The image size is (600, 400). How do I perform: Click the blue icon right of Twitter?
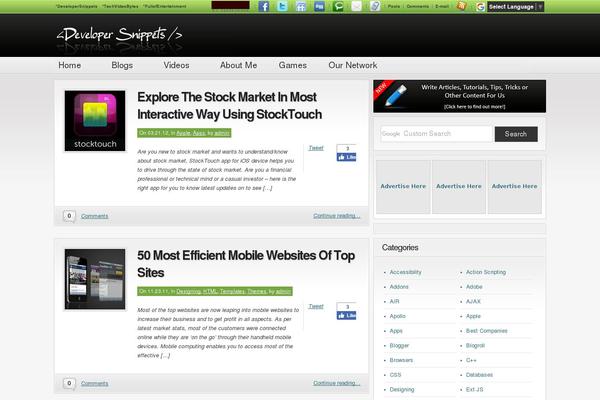click(x=301, y=6)
